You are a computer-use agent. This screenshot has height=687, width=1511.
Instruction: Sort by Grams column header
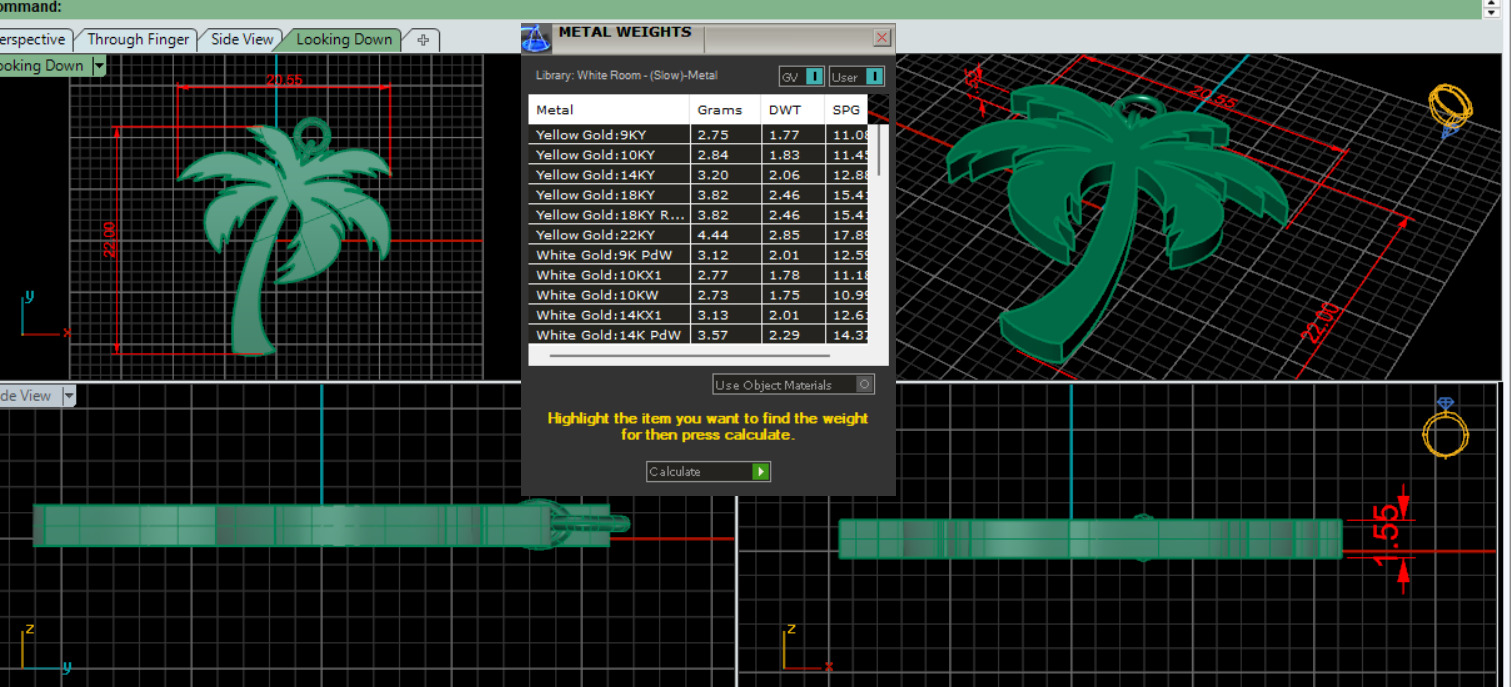click(x=724, y=110)
